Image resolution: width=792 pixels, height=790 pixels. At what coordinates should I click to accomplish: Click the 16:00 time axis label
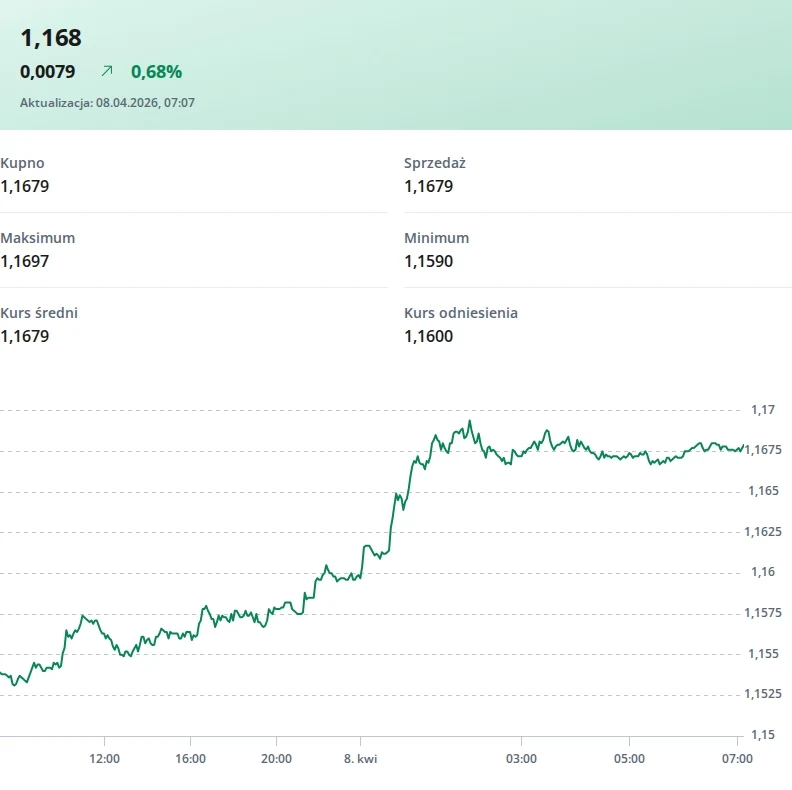(190, 759)
